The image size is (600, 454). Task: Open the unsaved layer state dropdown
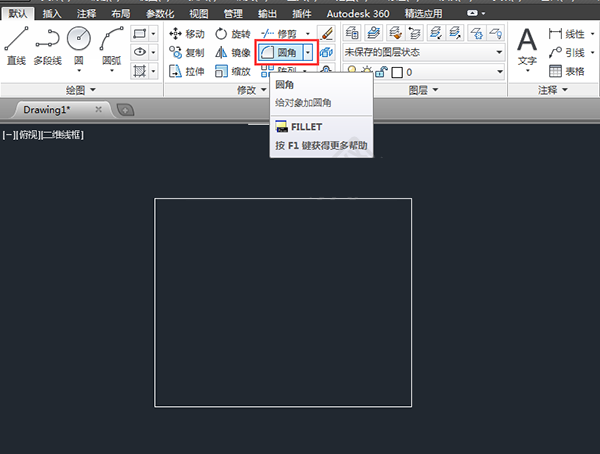424,52
